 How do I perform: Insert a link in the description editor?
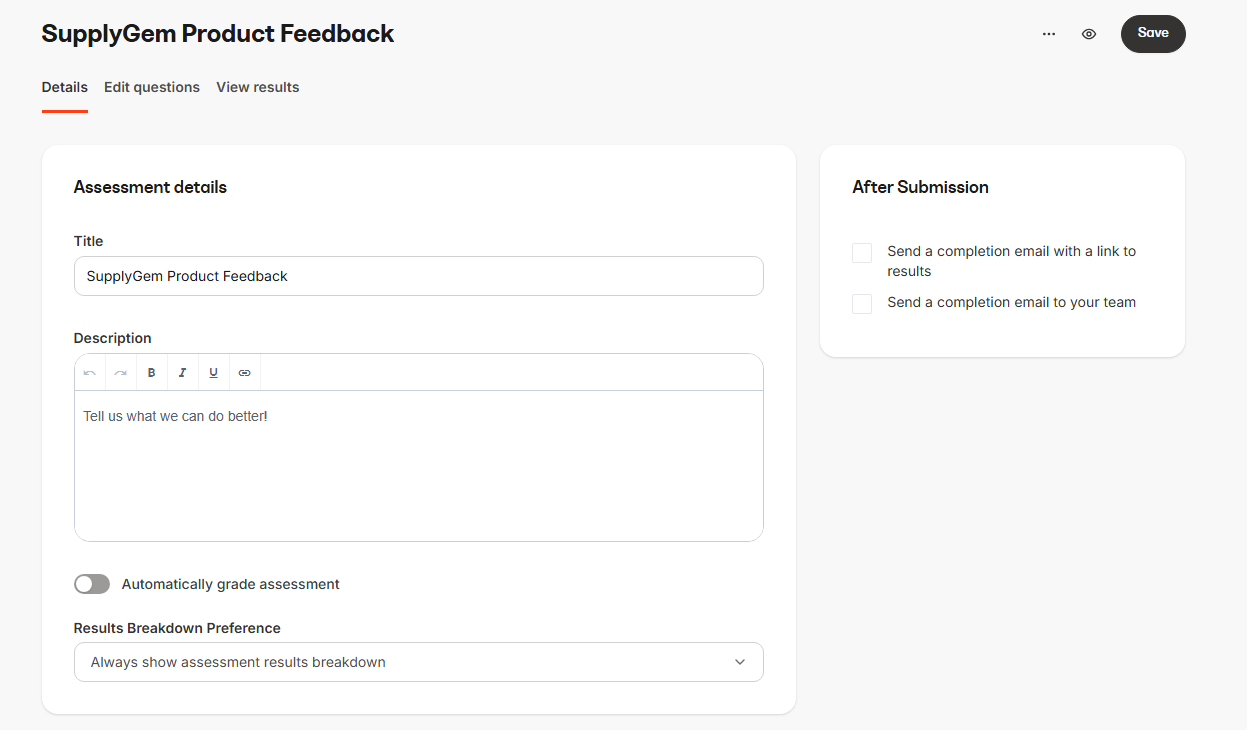coord(244,372)
